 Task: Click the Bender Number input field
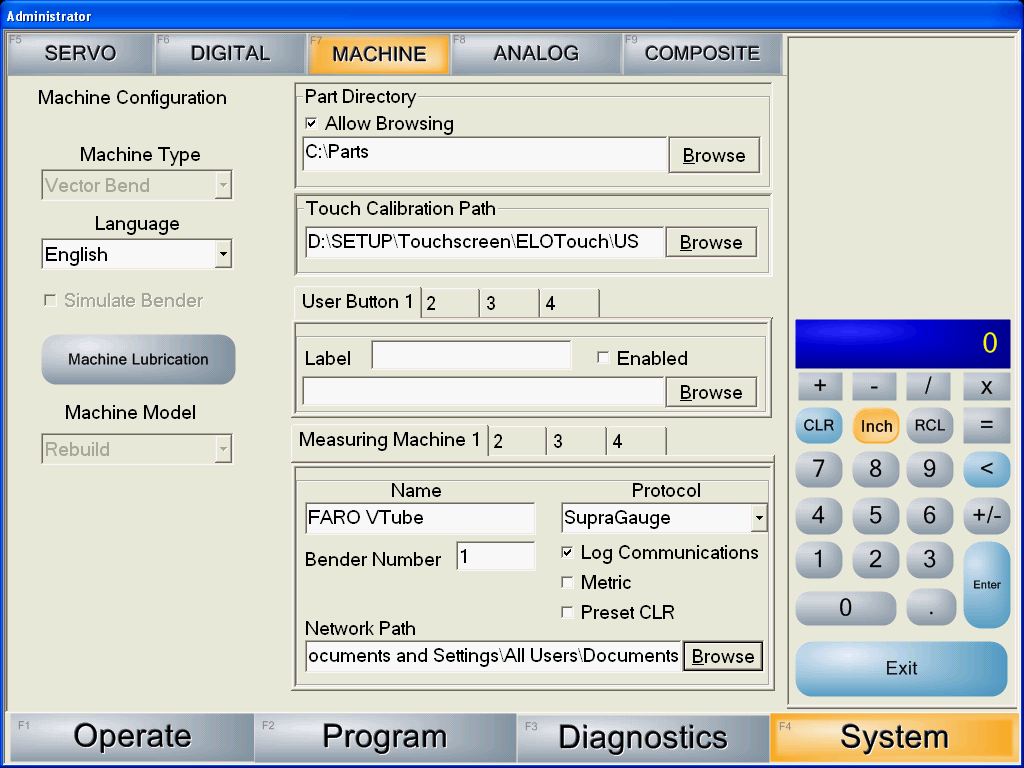click(495, 558)
